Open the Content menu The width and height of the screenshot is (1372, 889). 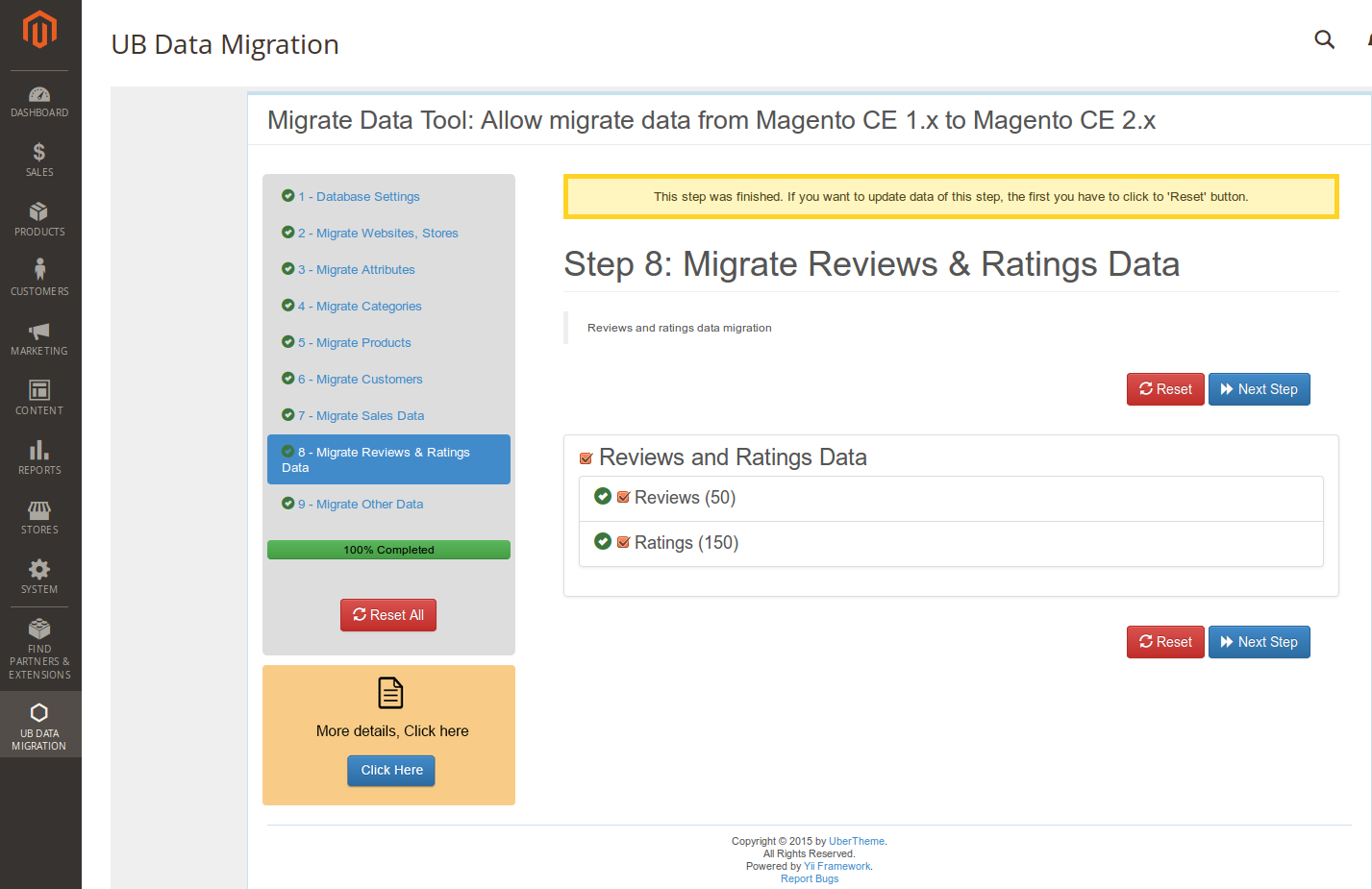coord(39,398)
